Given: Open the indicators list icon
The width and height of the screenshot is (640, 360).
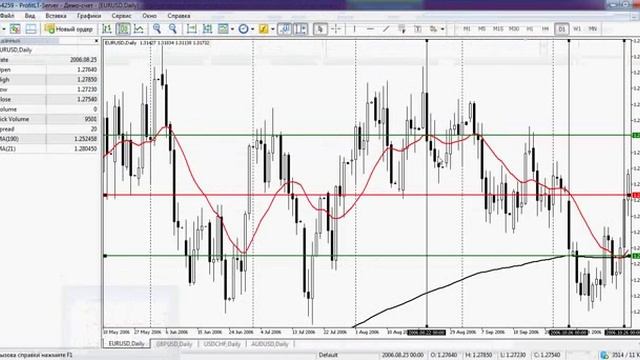Looking at the screenshot, I should (223, 29).
